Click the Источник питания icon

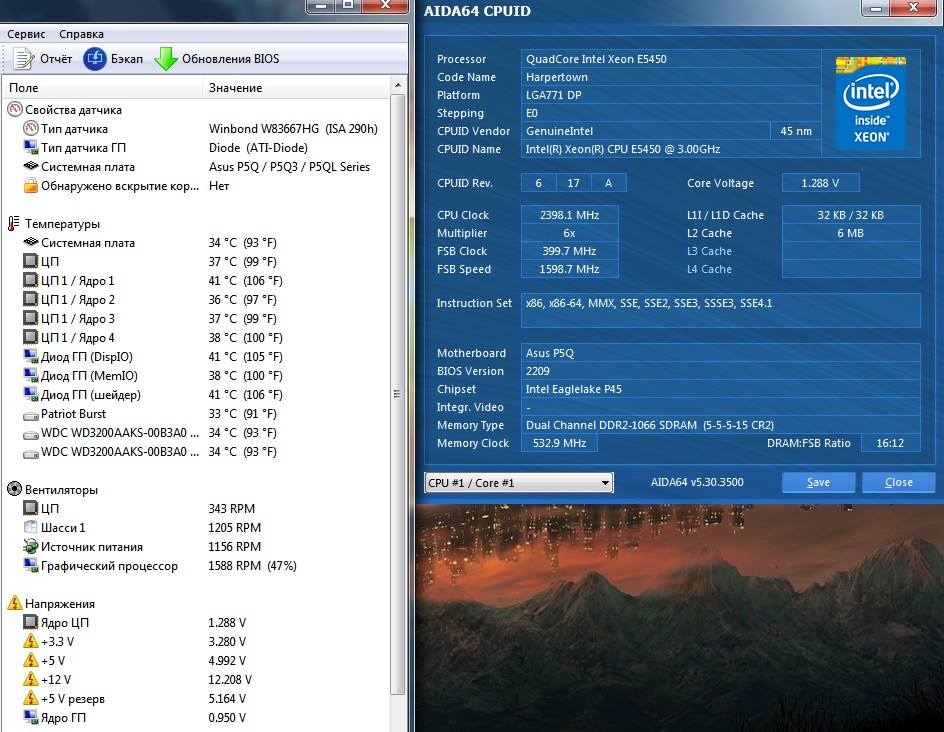coord(31,546)
